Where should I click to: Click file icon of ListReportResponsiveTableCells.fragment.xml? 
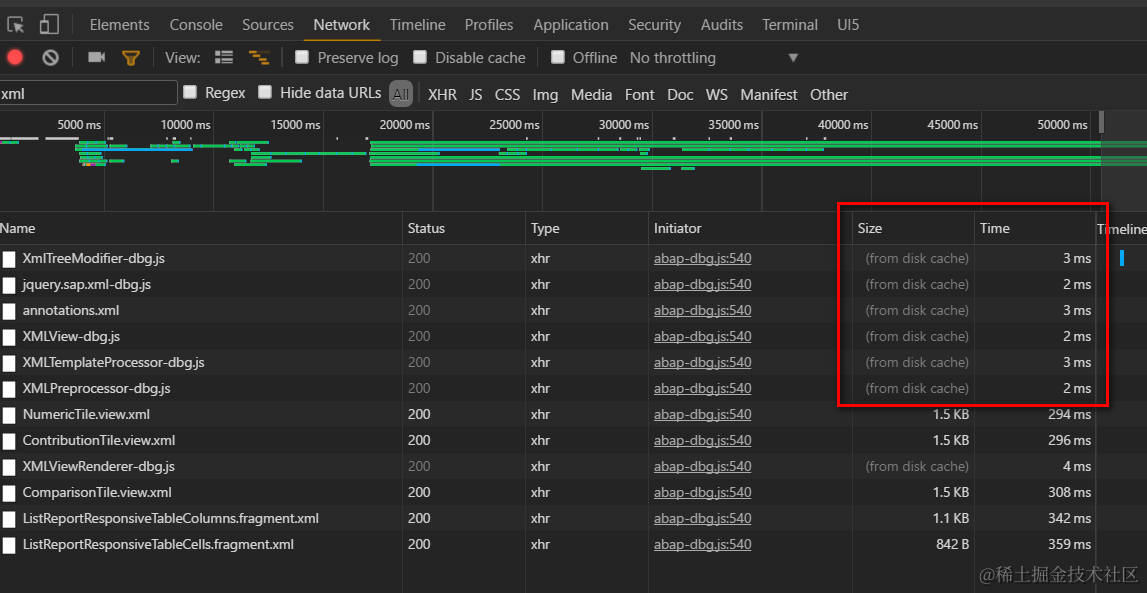point(9,545)
